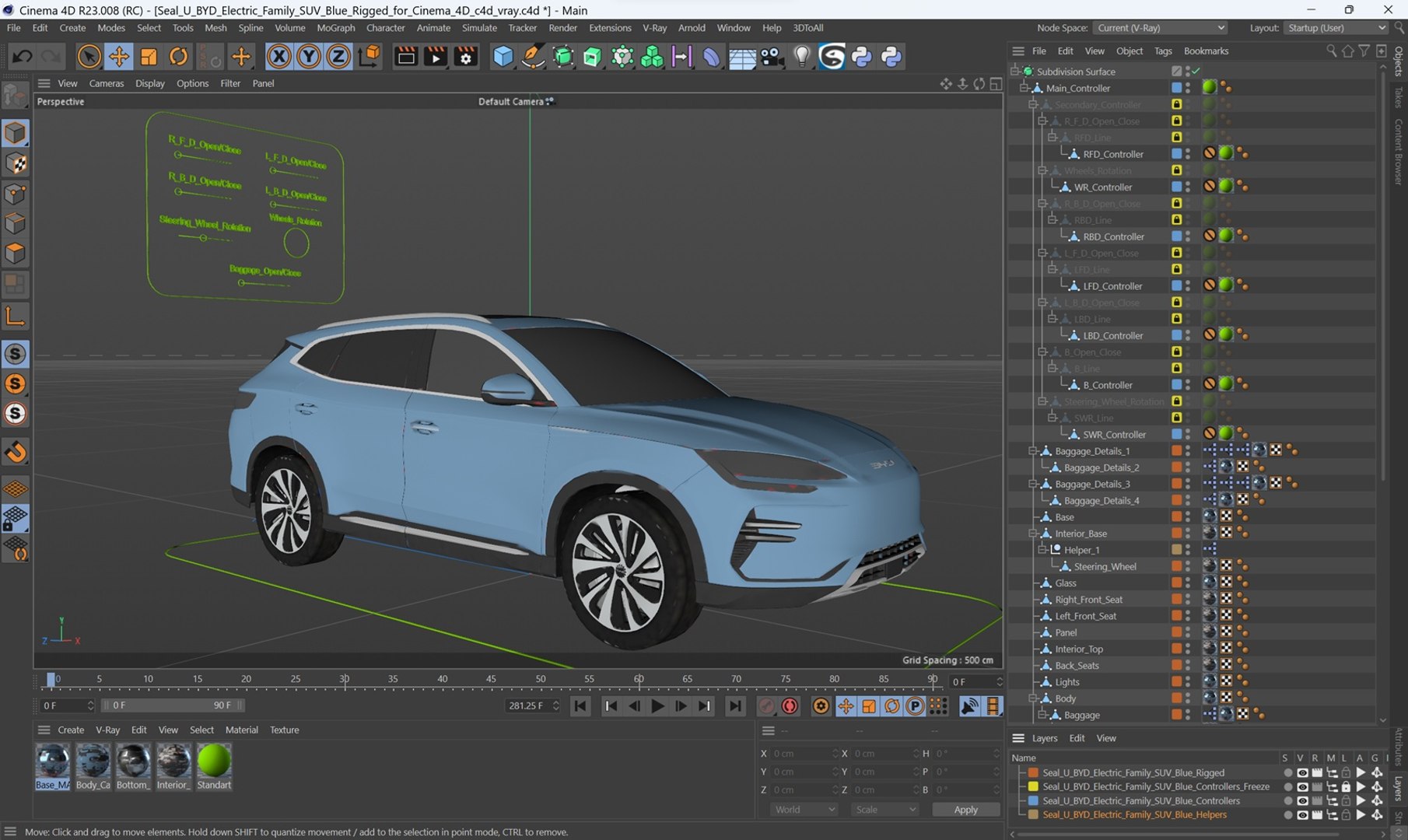The image size is (1408, 840).
Task: Click the Coordinate System cube icon
Action: [x=370, y=56]
